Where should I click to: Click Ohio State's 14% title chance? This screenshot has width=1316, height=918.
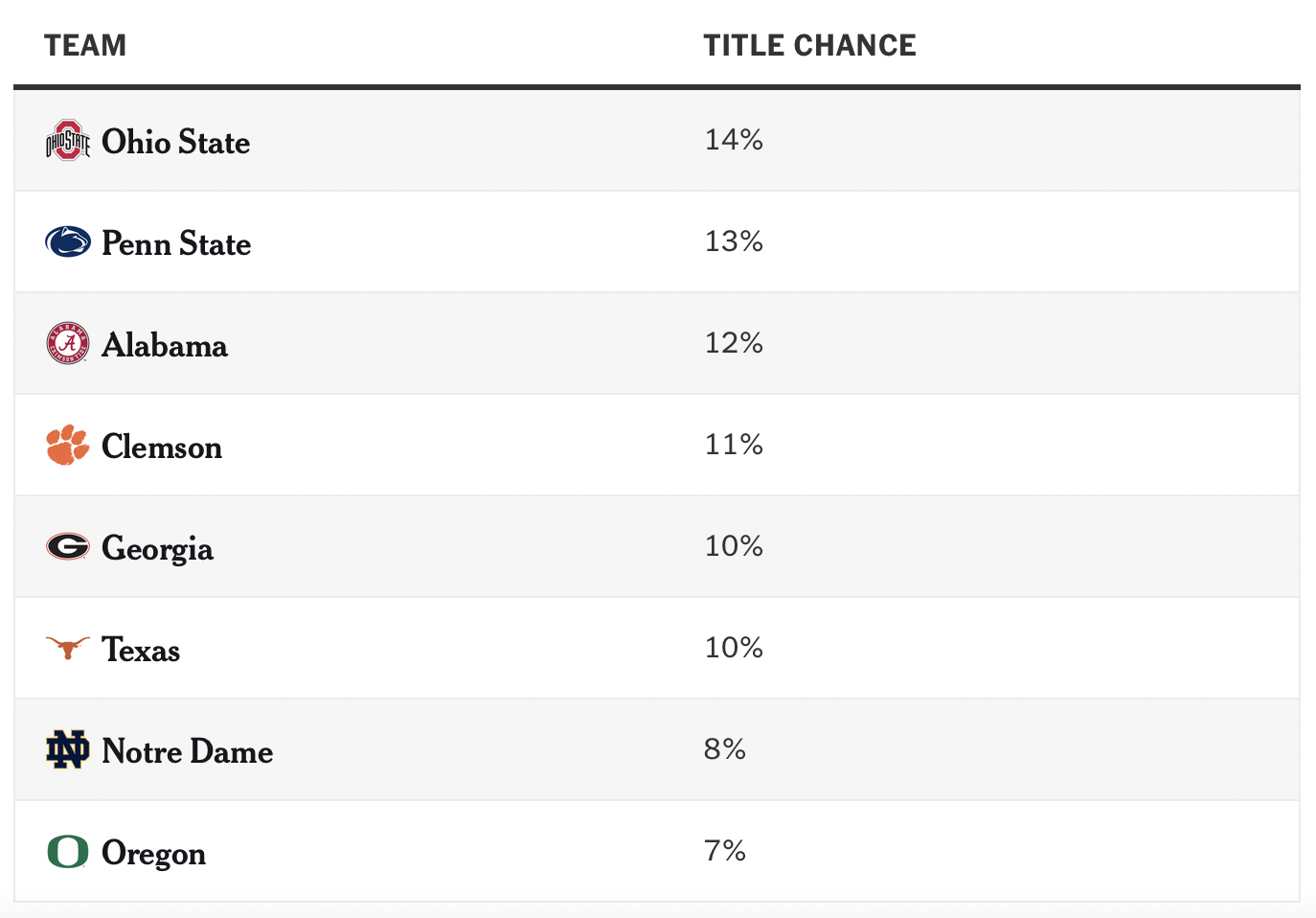click(x=734, y=140)
